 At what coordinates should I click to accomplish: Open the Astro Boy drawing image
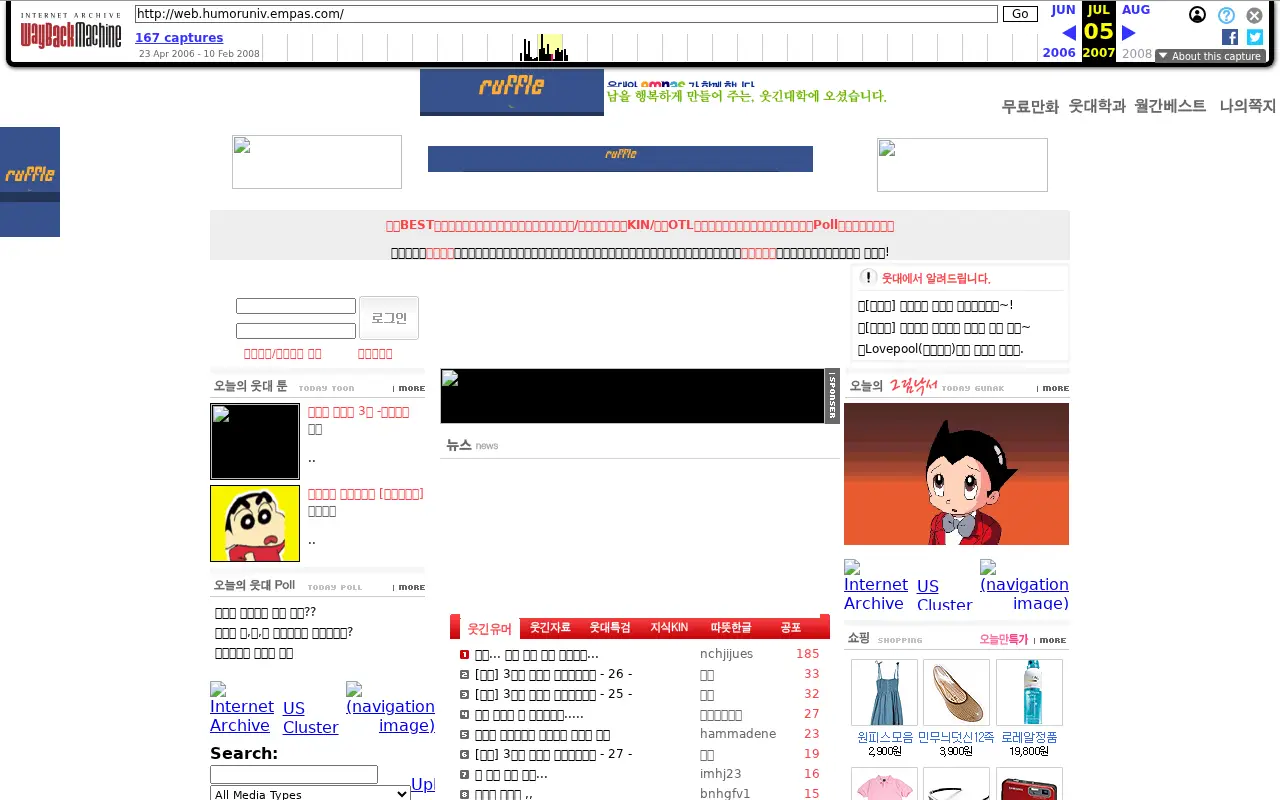coord(956,474)
